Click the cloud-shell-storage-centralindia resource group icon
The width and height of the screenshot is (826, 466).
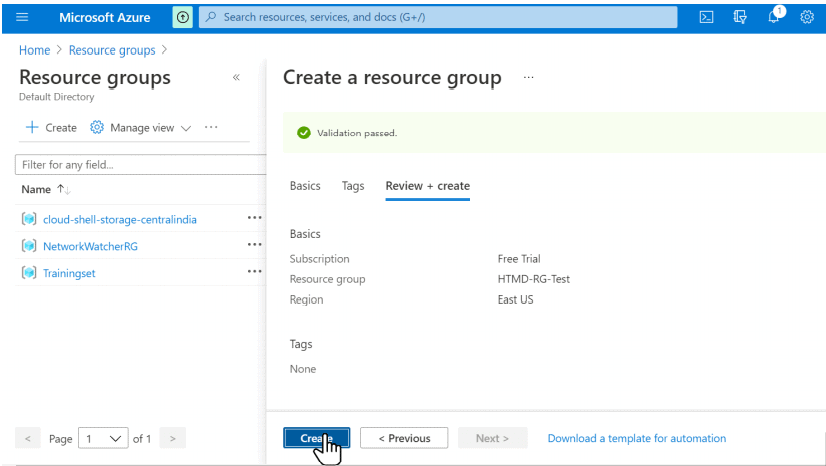[29, 219]
